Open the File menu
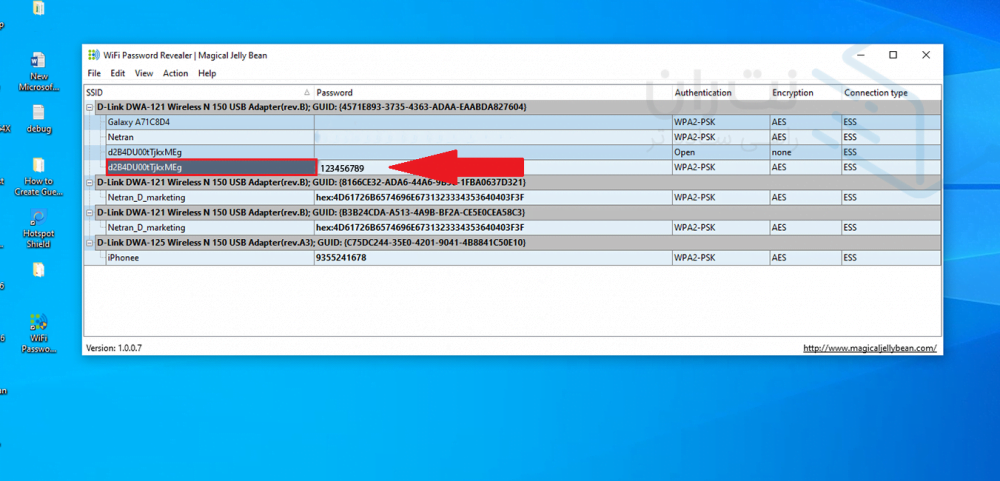The image size is (1000, 481). click(94, 73)
